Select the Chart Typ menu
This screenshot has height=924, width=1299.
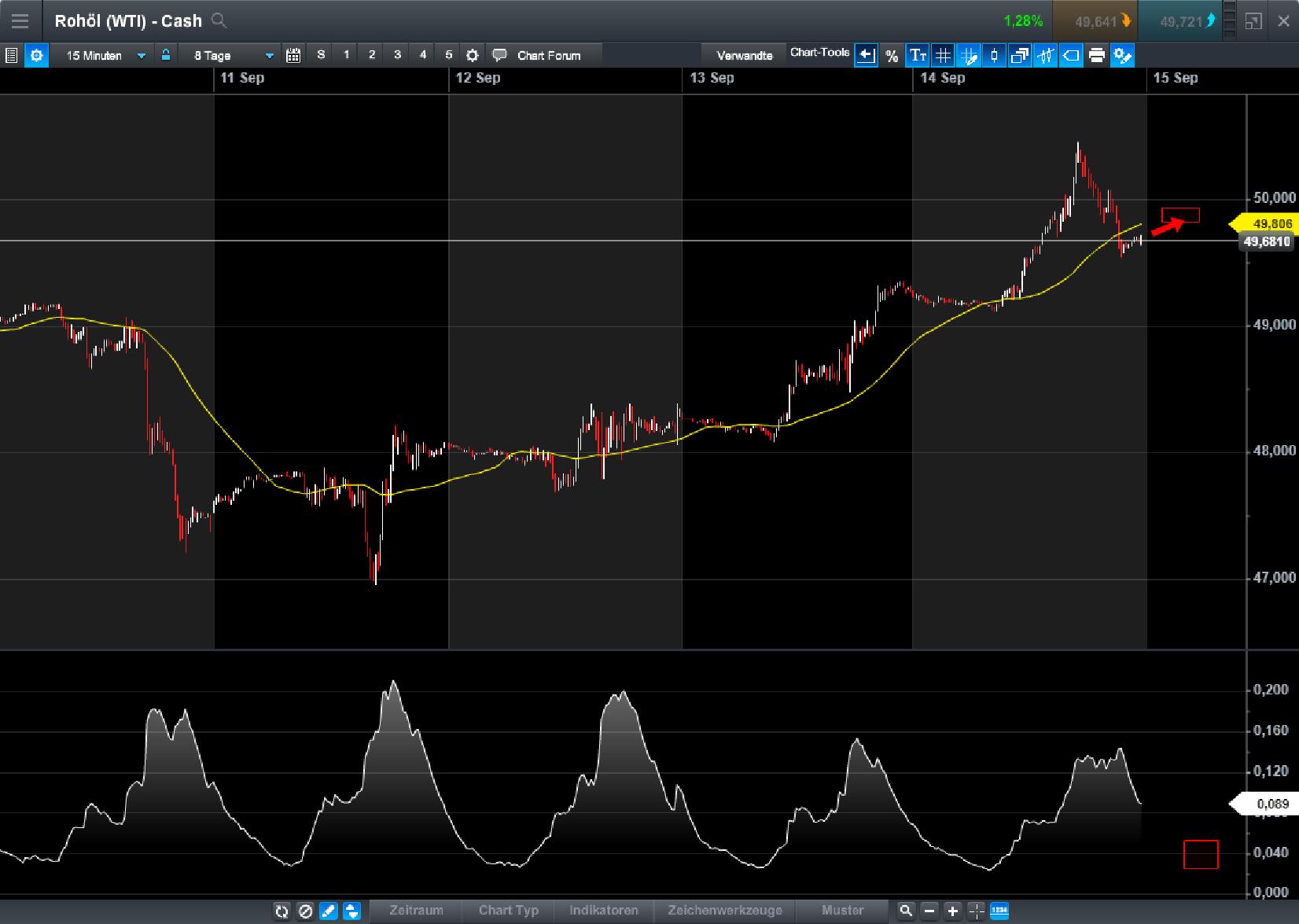[x=507, y=911]
